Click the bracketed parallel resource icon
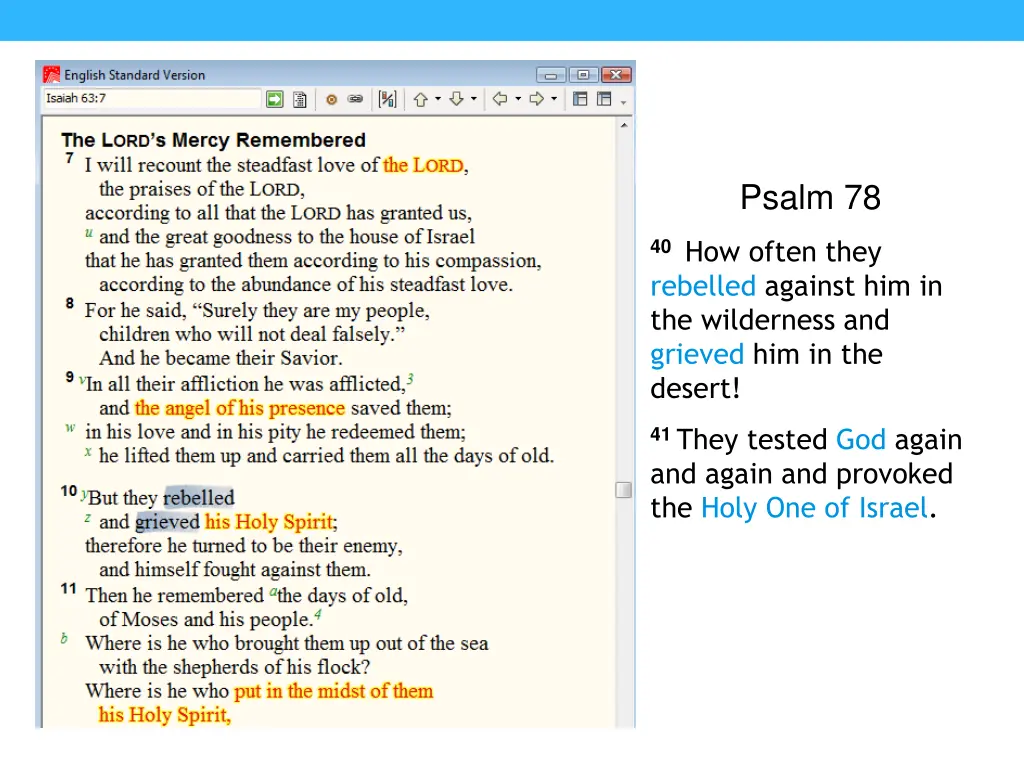 [x=387, y=99]
